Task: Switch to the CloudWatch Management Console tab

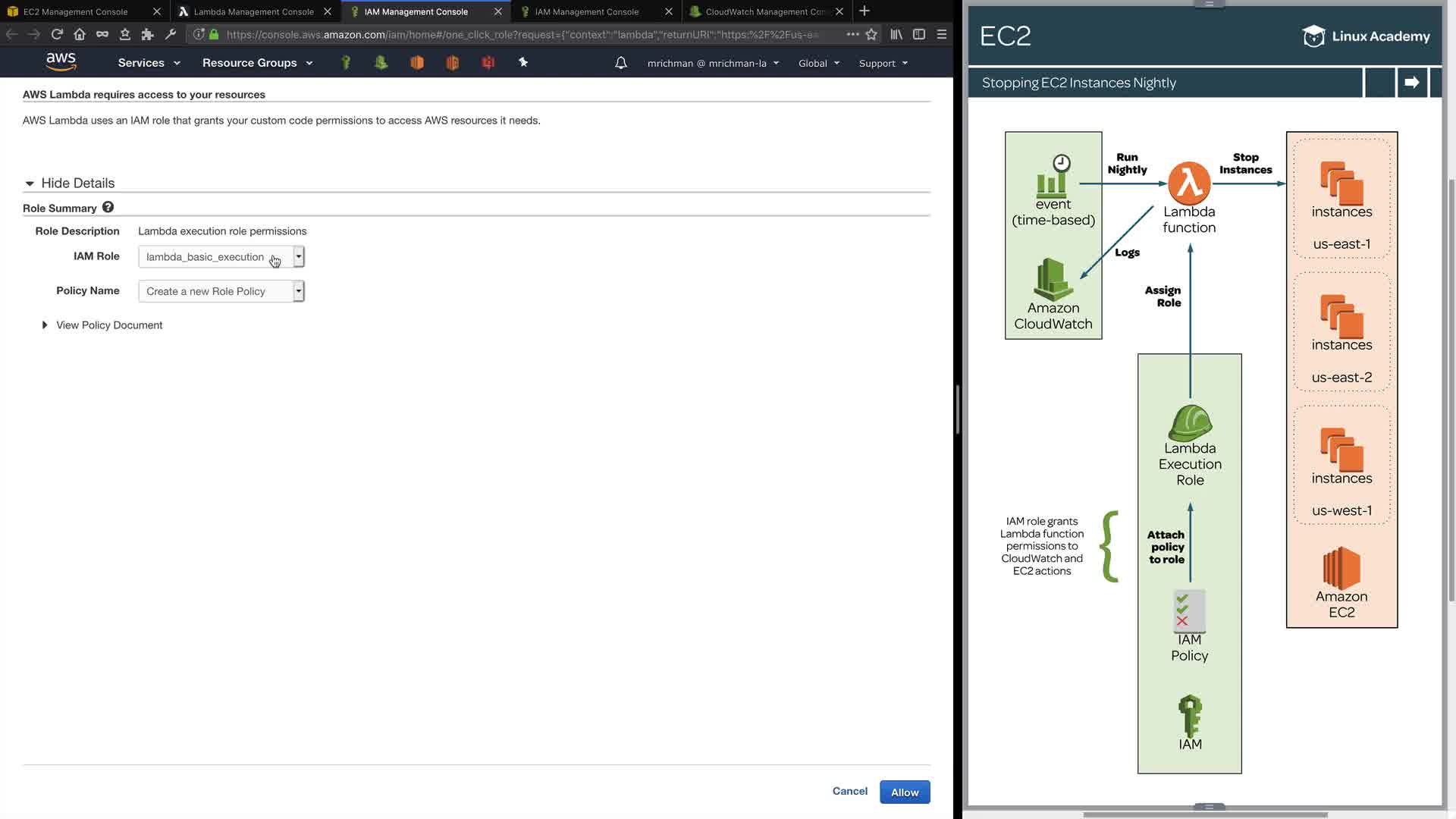Action: point(764,11)
